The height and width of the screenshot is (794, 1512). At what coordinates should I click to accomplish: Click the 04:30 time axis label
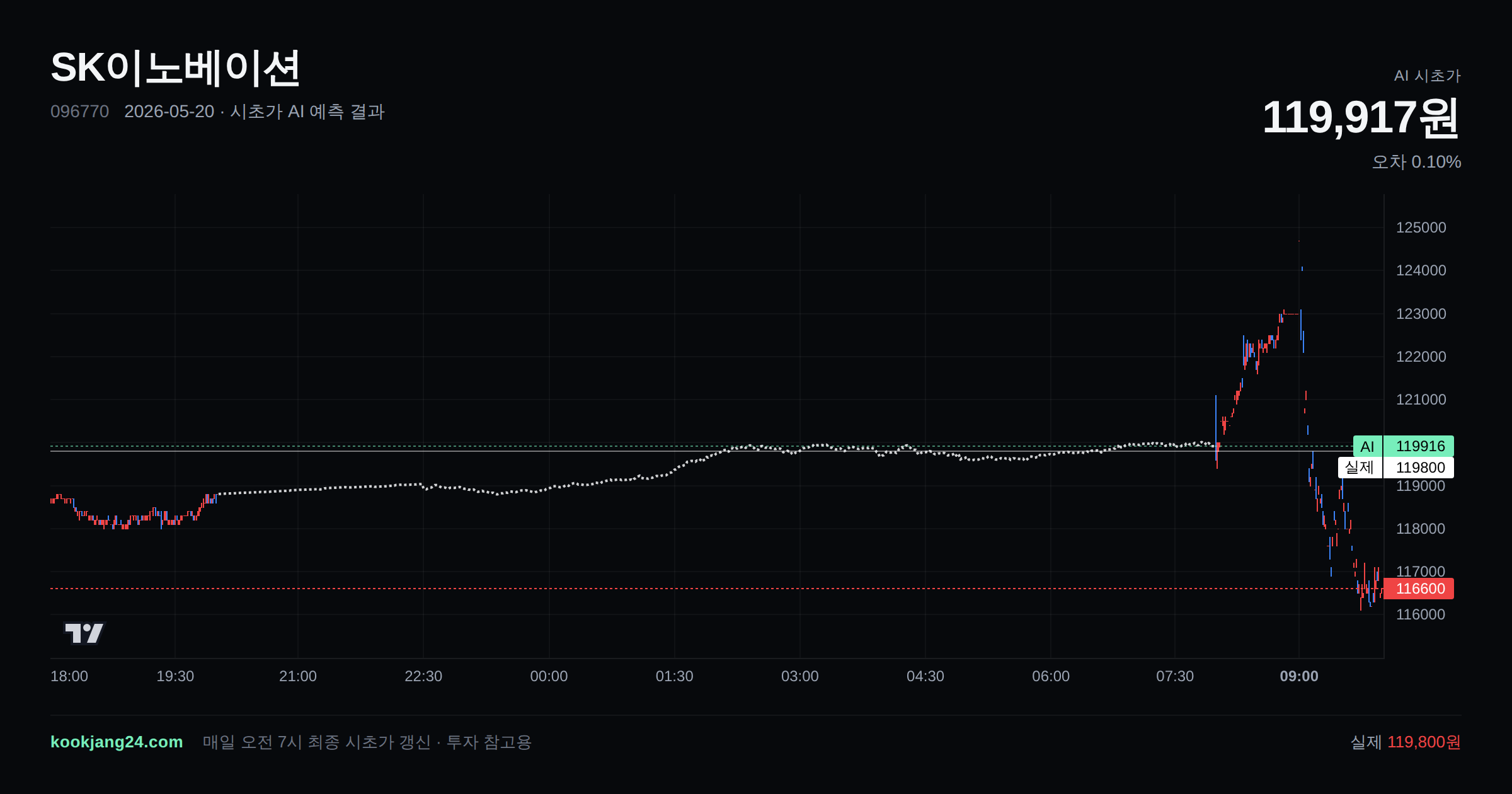925,676
